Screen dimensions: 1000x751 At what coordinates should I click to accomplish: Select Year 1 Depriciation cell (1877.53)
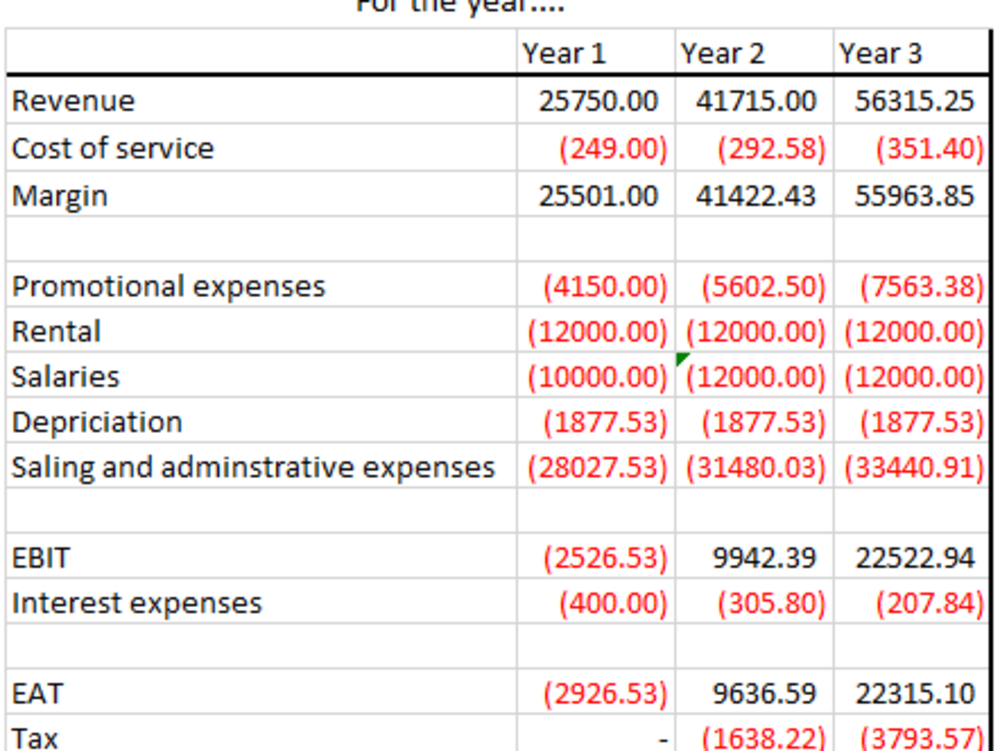click(x=596, y=421)
